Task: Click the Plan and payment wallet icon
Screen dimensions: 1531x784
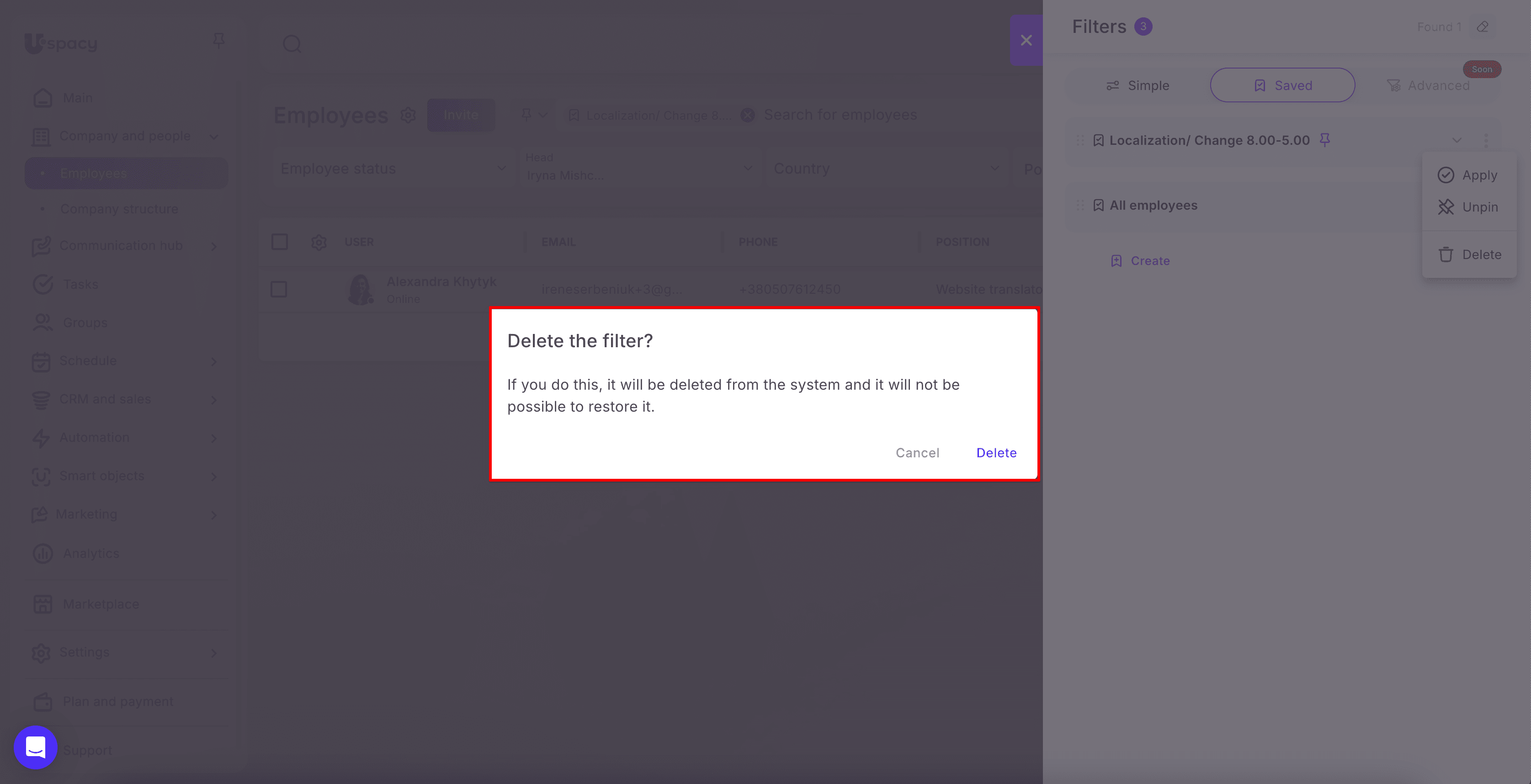Action: [x=43, y=702]
